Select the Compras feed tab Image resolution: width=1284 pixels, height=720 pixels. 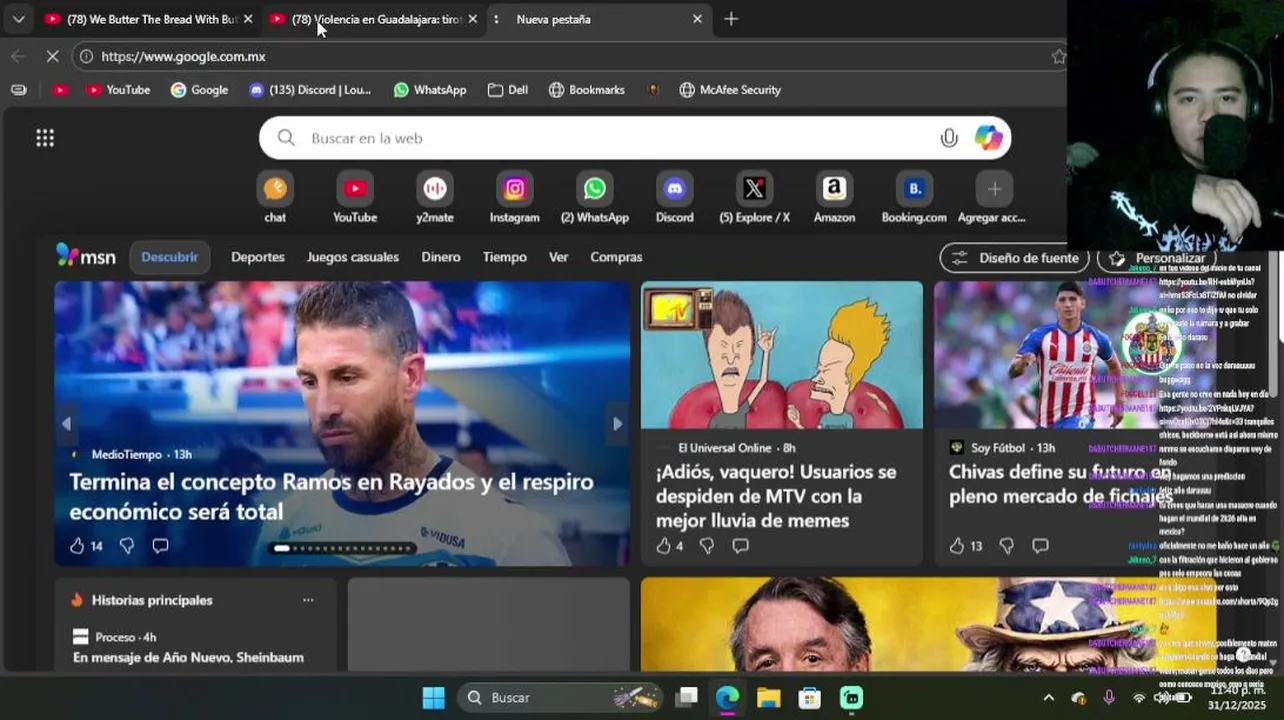tap(616, 257)
